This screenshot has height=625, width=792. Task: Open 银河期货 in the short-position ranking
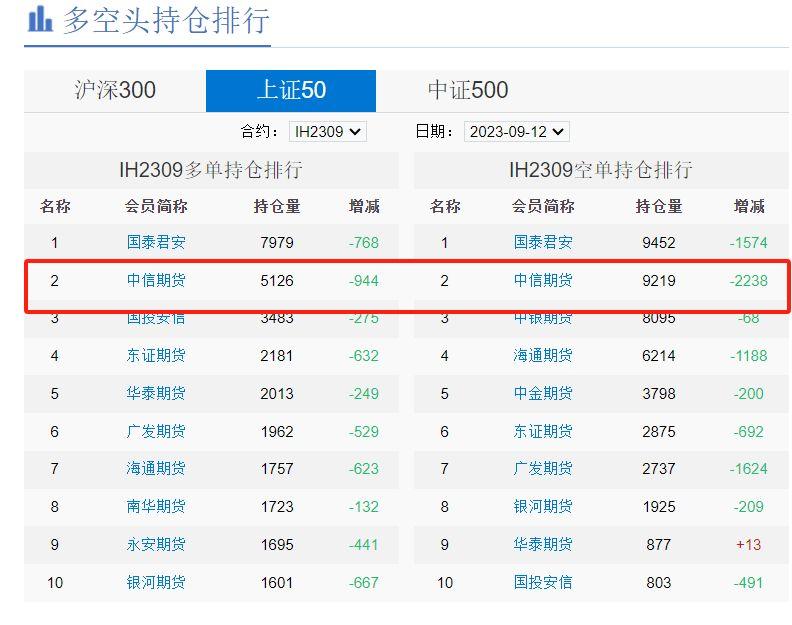[x=543, y=507]
